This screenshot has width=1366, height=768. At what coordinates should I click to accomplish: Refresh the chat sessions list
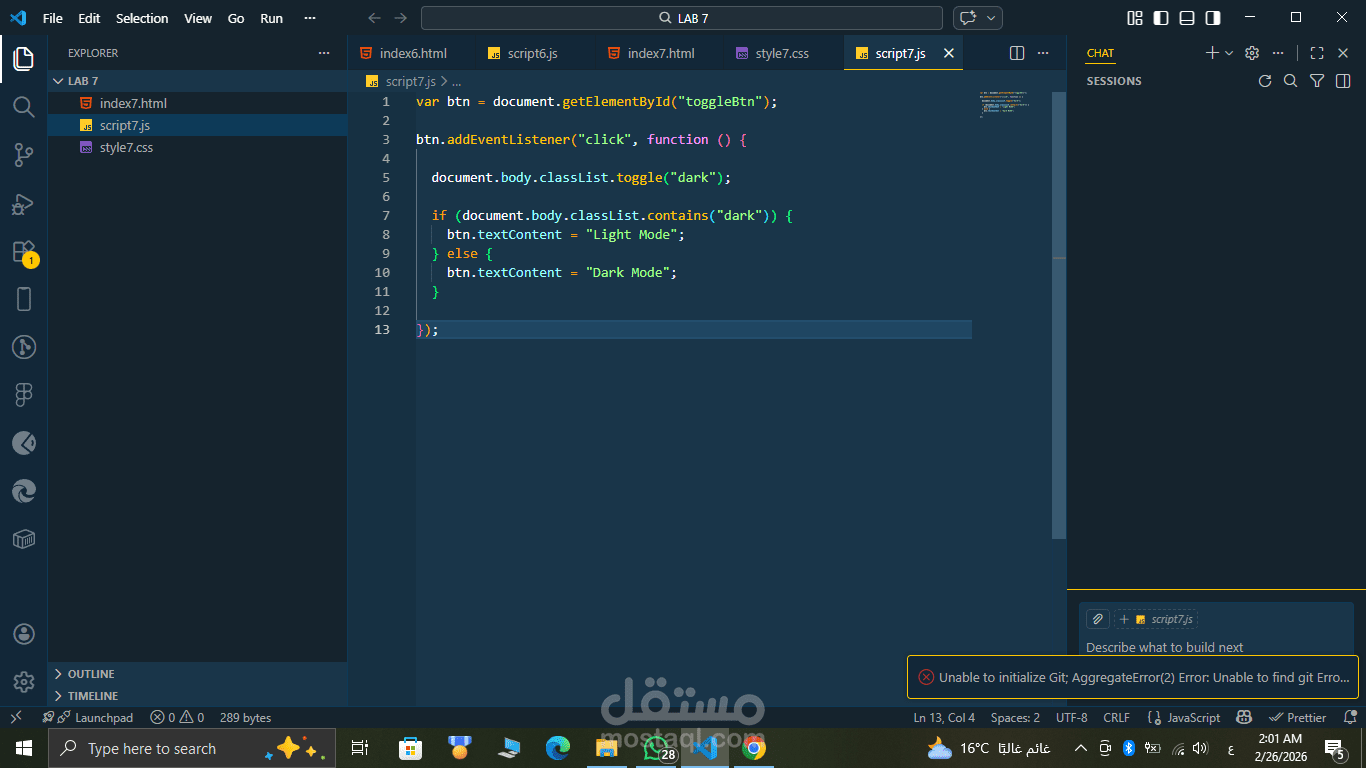[1265, 81]
